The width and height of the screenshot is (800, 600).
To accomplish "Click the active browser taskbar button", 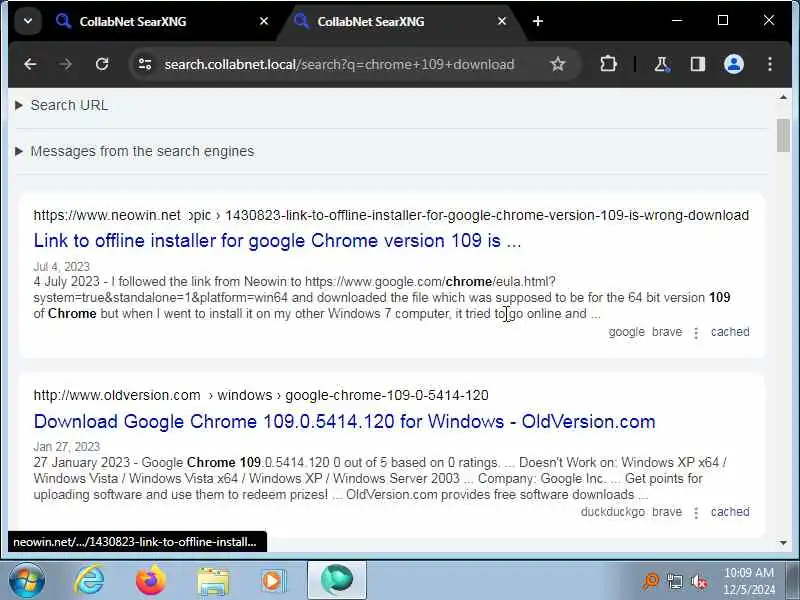I will point(337,580).
